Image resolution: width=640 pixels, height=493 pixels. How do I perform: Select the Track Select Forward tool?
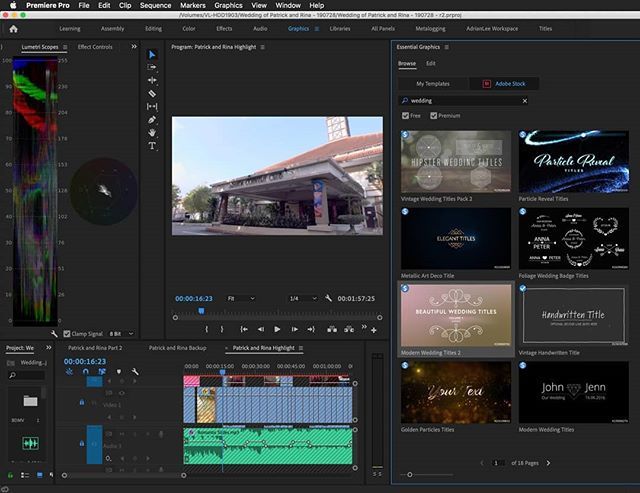[x=152, y=67]
